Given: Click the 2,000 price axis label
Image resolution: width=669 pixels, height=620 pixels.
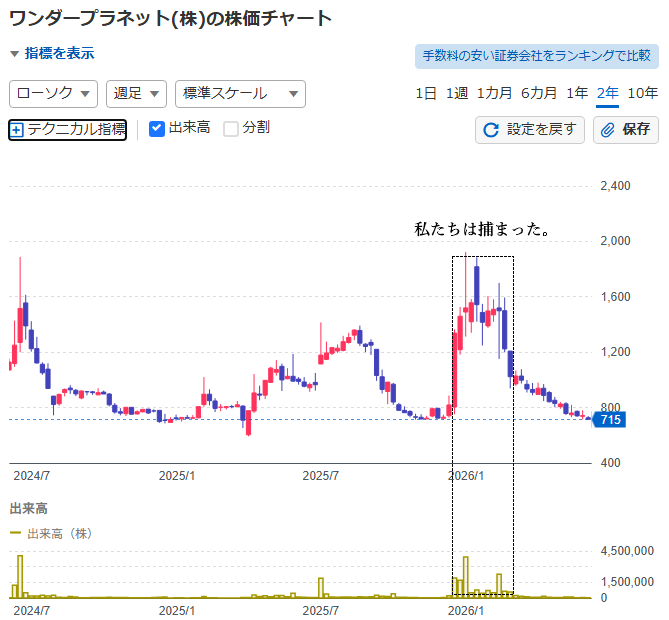Looking at the screenshot, I should [615, 241].
